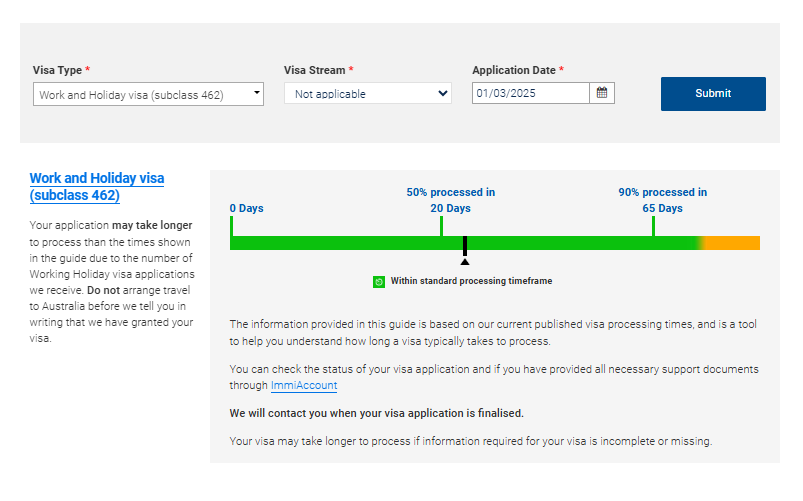This screenshot has height=501, width=803.
Task: Click the 50% processed in 20 Days label
Action: 450,200
